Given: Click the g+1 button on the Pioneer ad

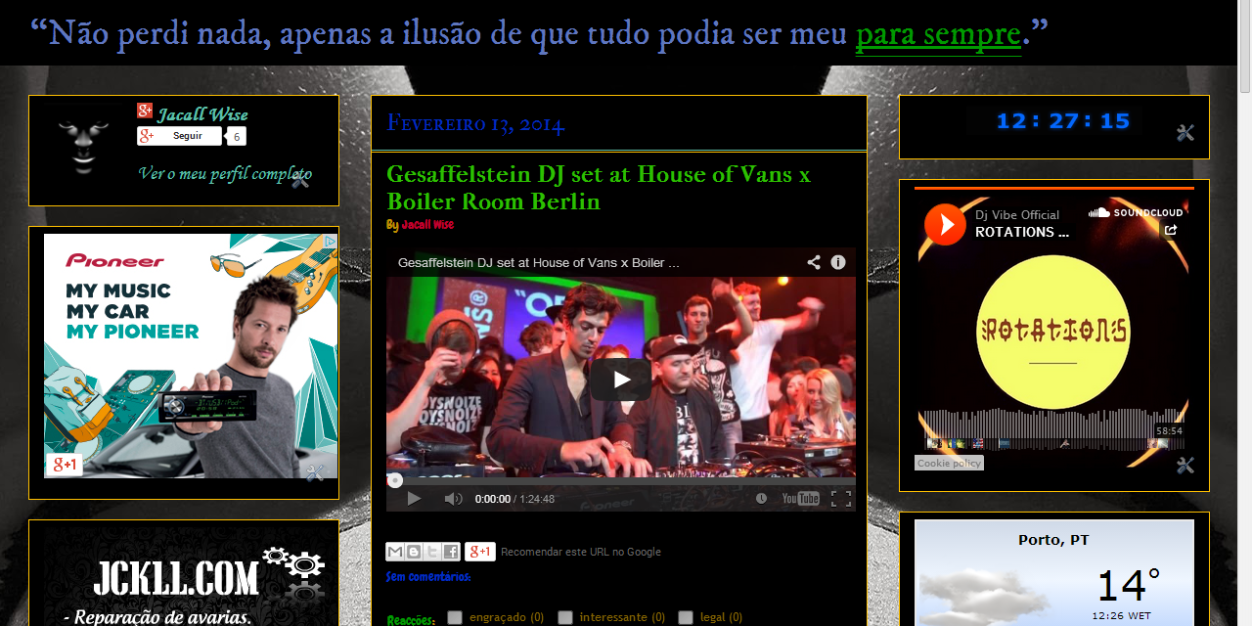Looking at the screenshot, I should (x=65, y=464).
